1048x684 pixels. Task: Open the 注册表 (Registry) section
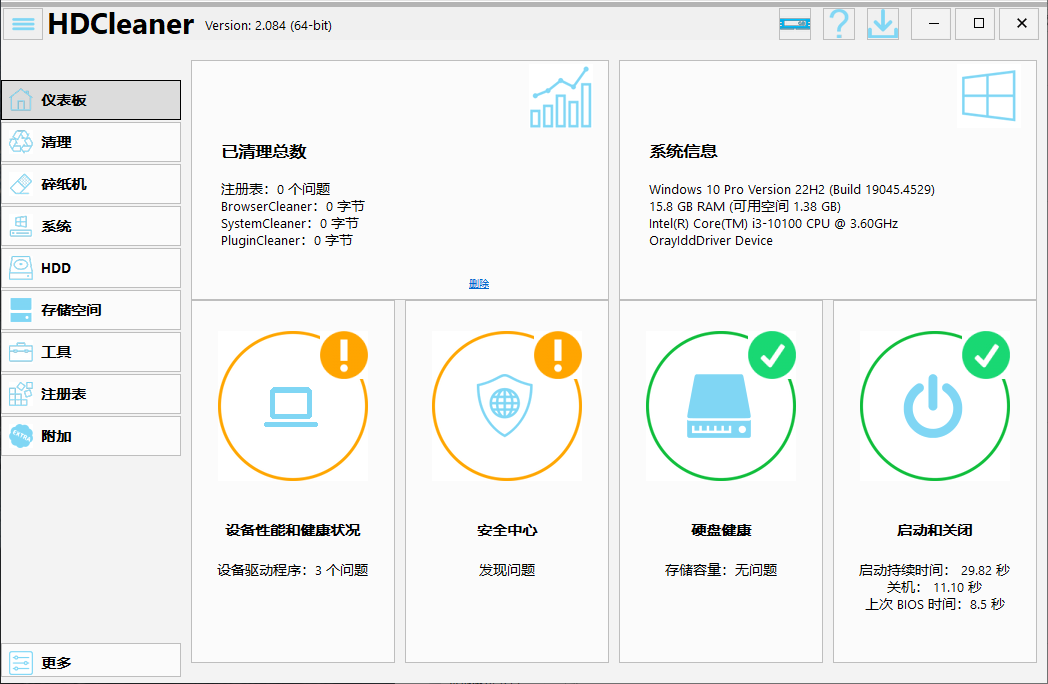(66, 394)
